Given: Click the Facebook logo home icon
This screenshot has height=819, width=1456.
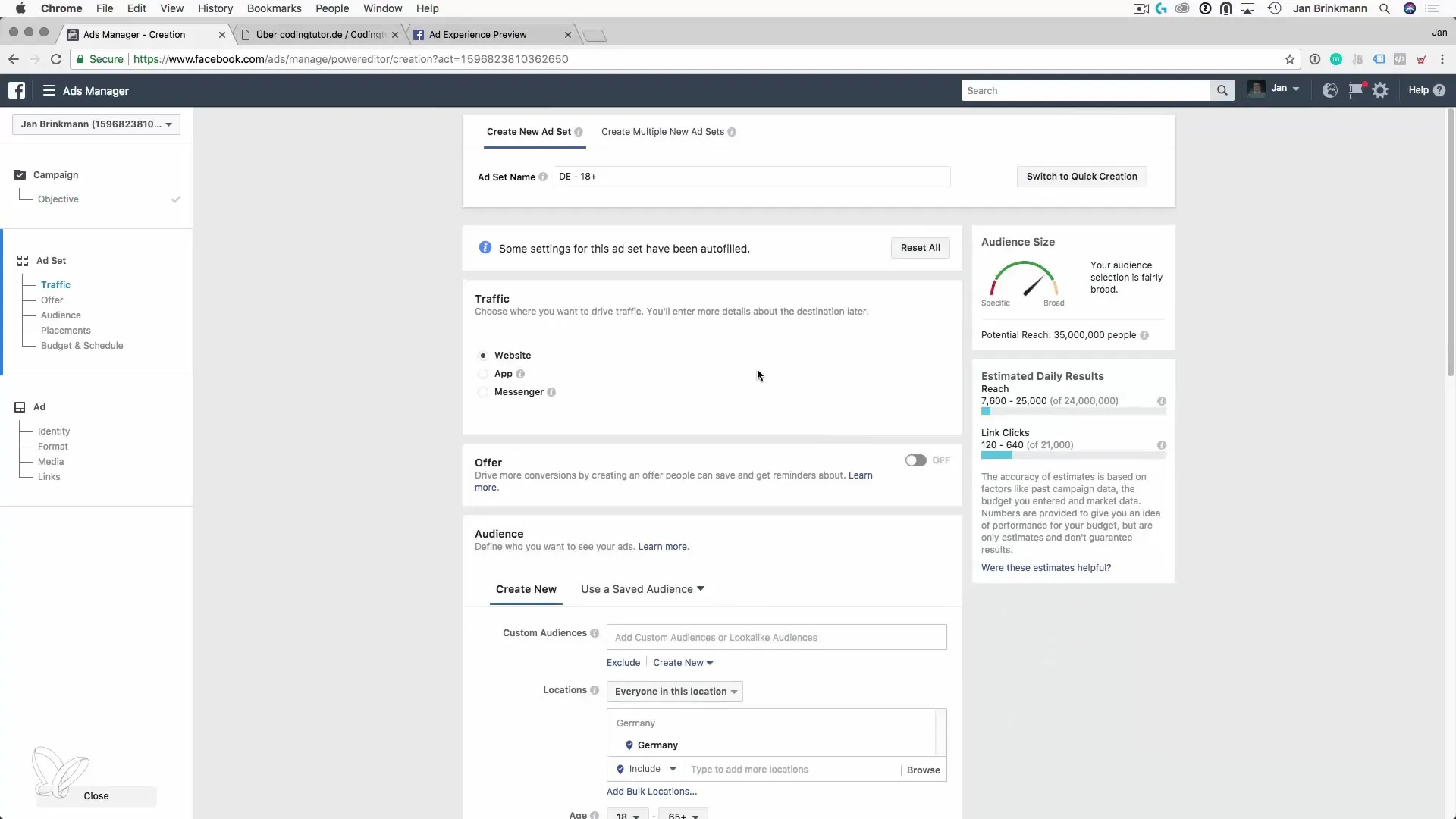Looking at the screenshot, I should (x=17, y=90).
